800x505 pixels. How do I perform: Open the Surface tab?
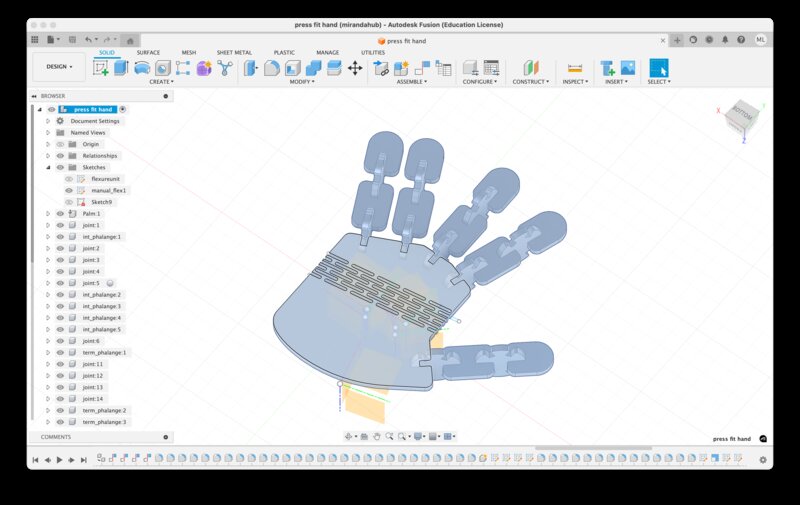pos(148,52)
